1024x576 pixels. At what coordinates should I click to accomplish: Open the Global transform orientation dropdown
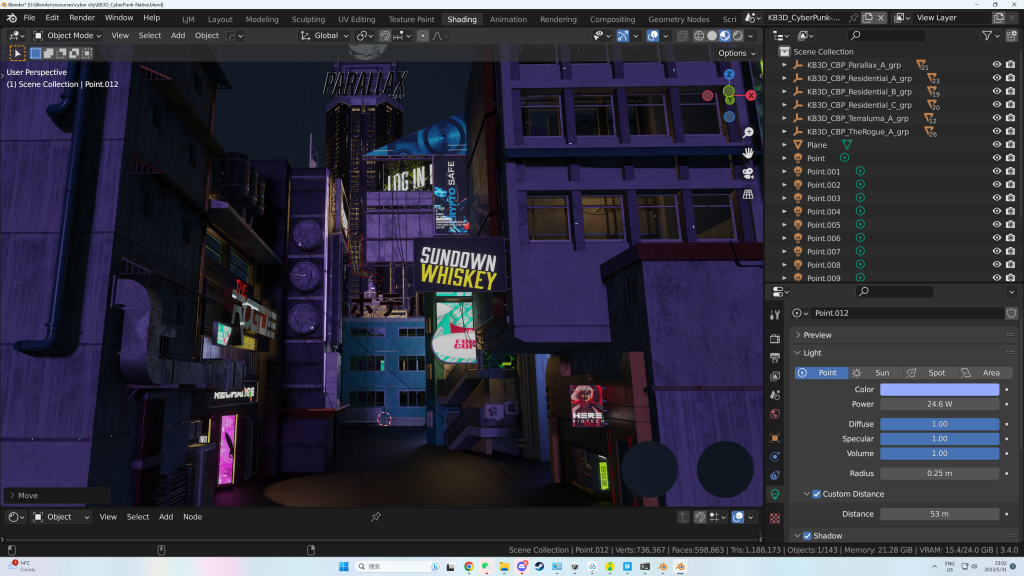(324, 36)
